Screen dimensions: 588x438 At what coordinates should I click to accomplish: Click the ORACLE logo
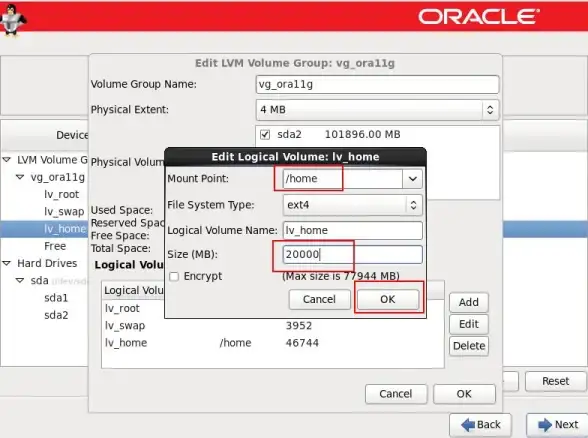(478, 16)
